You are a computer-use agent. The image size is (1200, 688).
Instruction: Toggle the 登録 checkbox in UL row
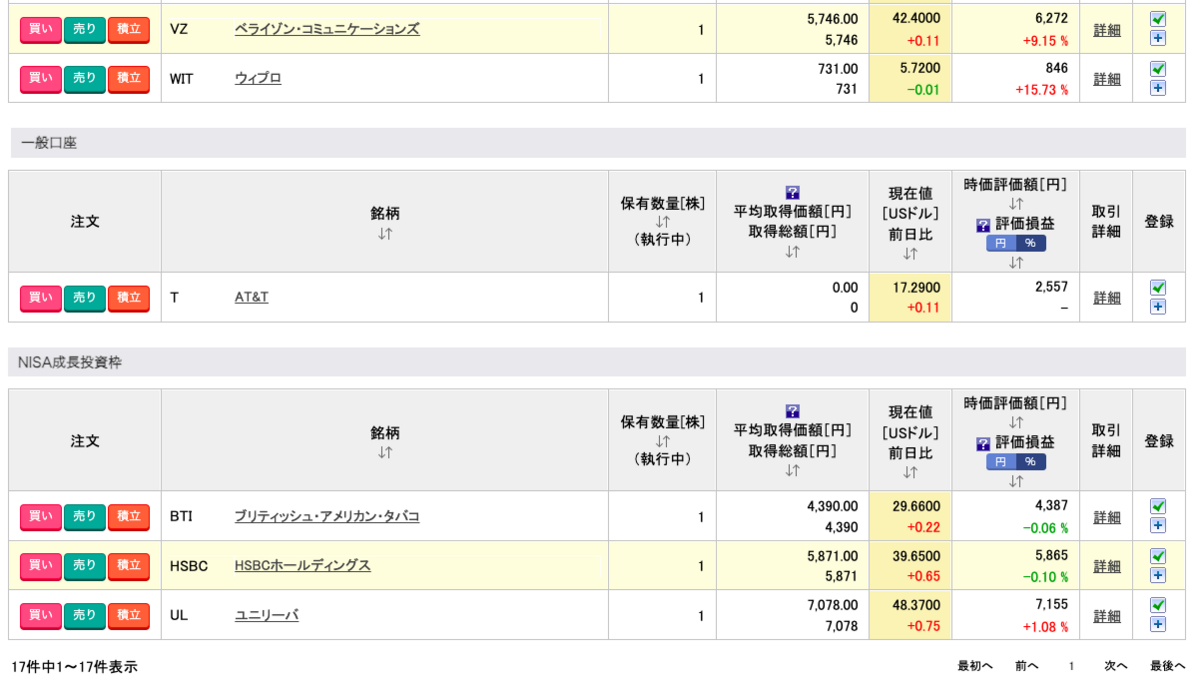click(1158, 605)
